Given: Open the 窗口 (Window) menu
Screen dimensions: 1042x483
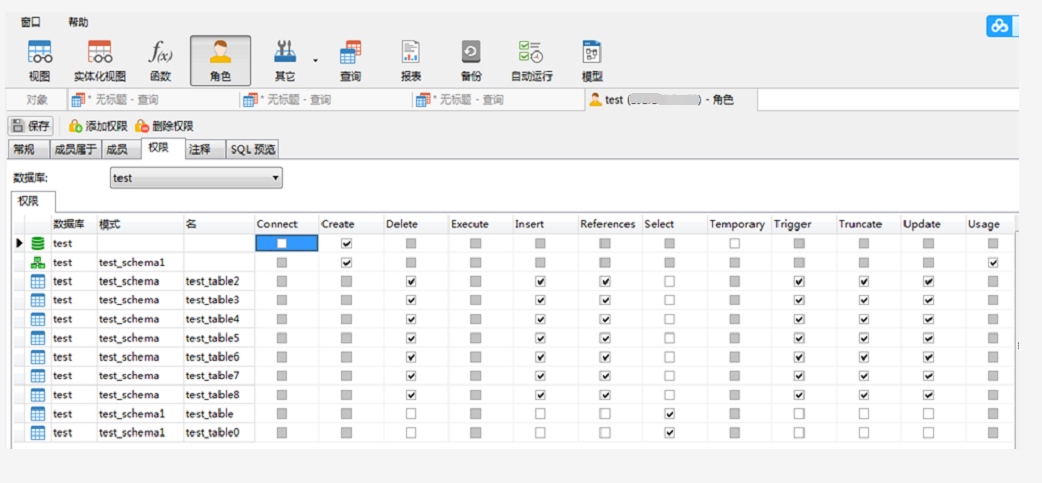Looking at the screenshot, I should [x=31, y=22].
